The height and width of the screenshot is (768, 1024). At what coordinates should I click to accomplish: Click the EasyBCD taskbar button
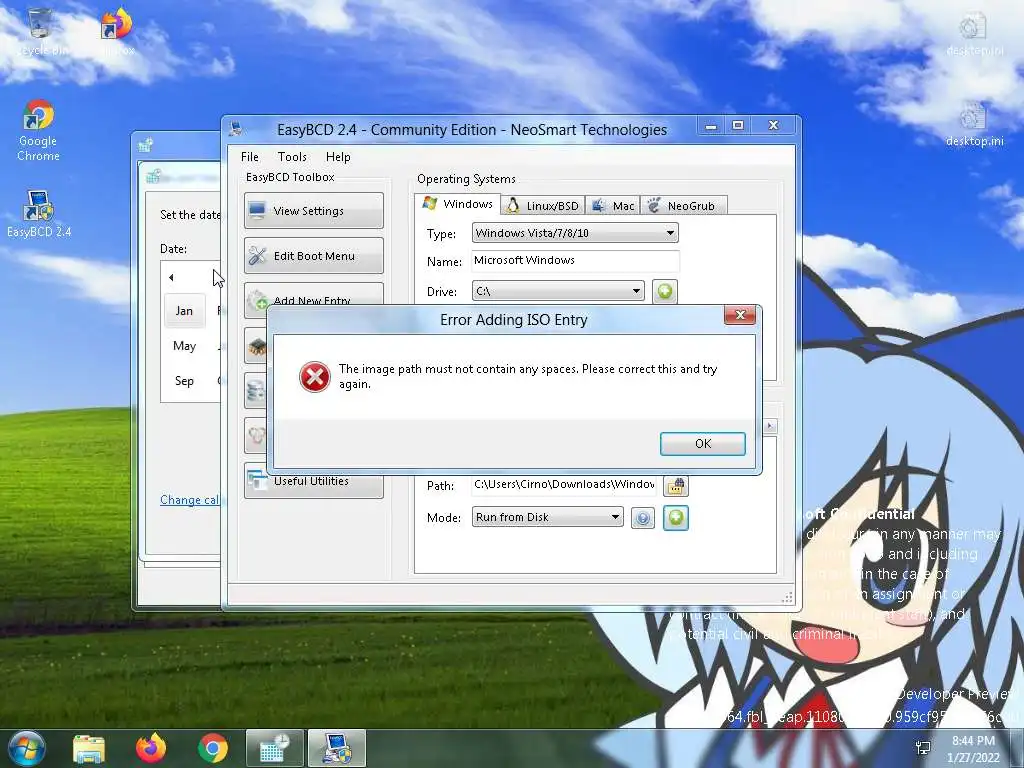click(337, 748)
